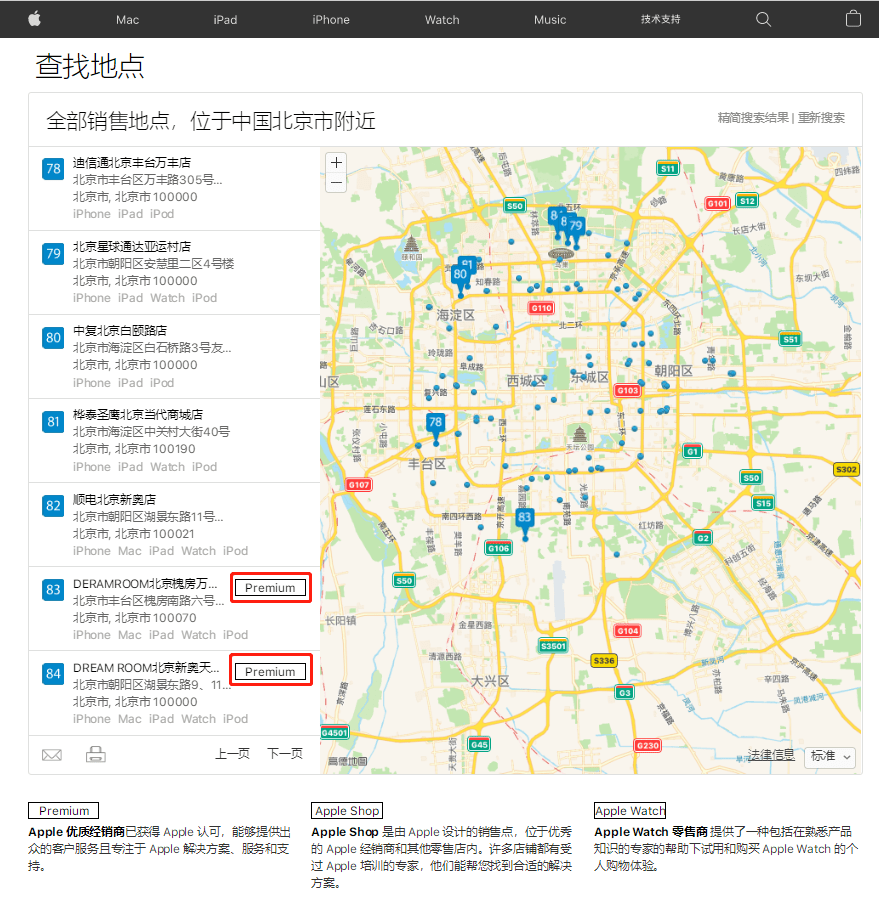Select number 79 badge in list
879x902 pixels.
point(53,253)
